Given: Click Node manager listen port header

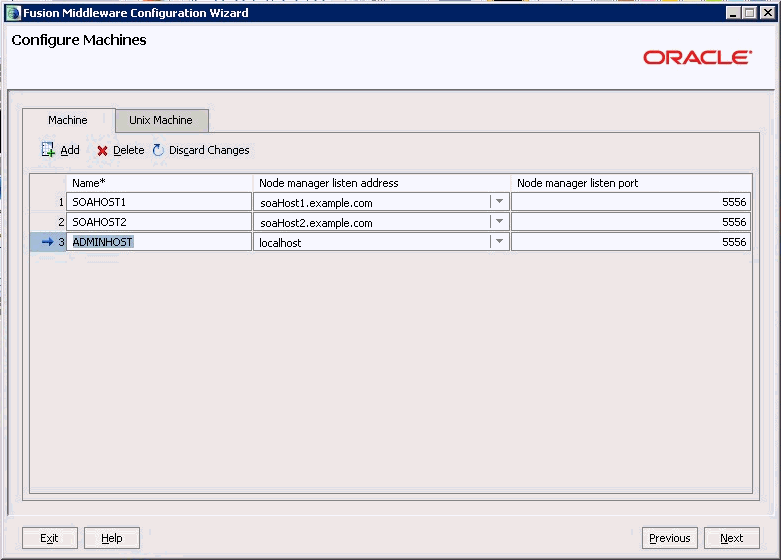Looking at the screenshot, I should coord(631,183).
